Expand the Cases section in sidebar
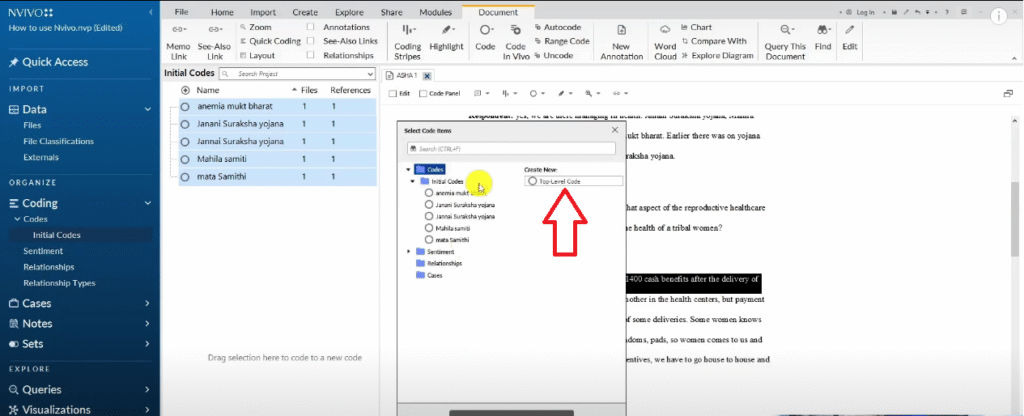The image size is (1024, 416). pos(148,303)
